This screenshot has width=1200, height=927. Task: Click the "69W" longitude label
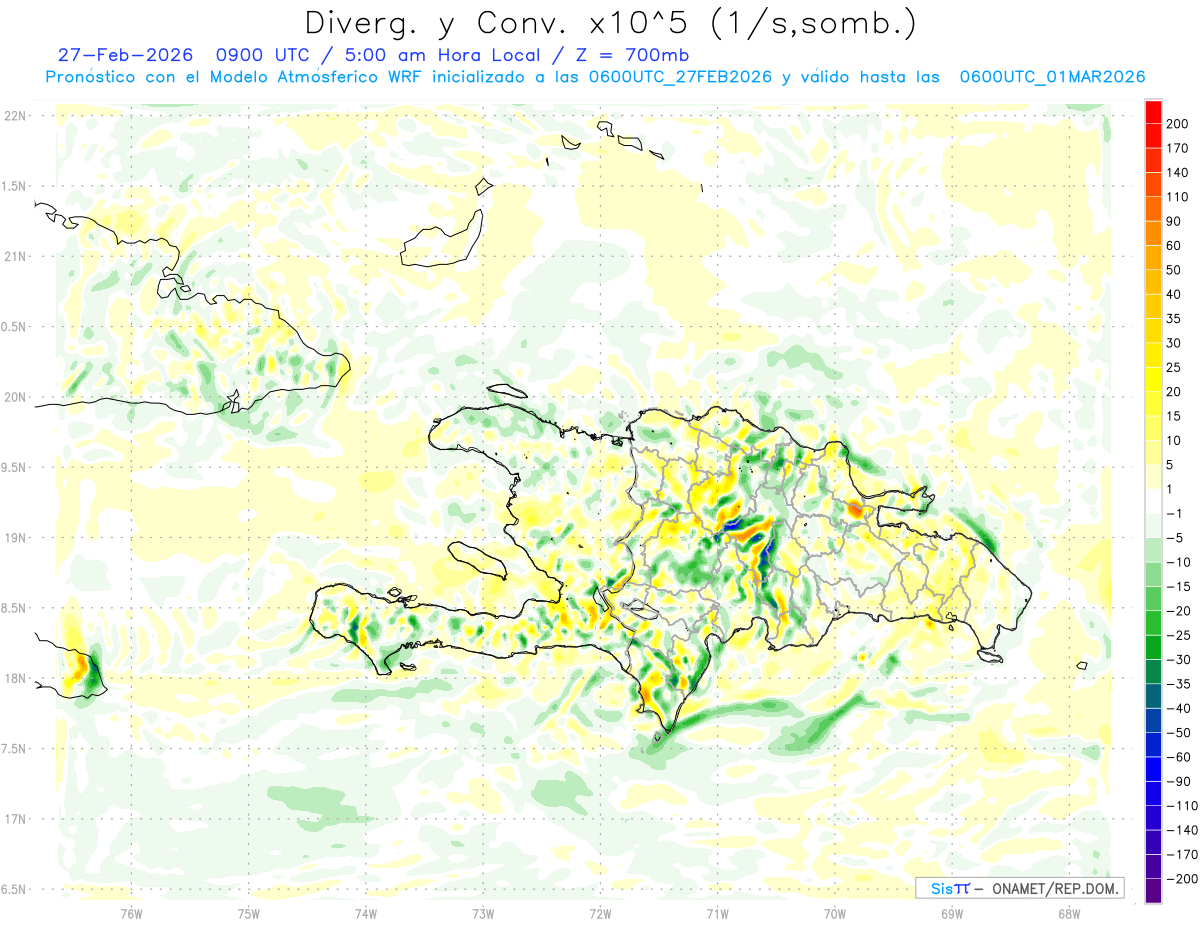click(952, 913)
